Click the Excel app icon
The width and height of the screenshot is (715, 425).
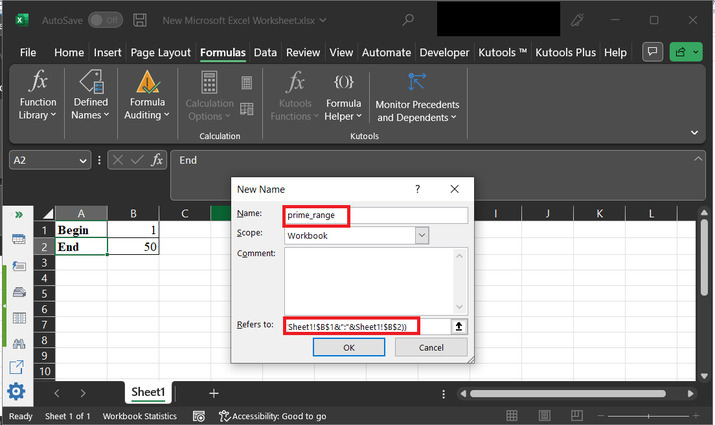click(x=22, y=20)
